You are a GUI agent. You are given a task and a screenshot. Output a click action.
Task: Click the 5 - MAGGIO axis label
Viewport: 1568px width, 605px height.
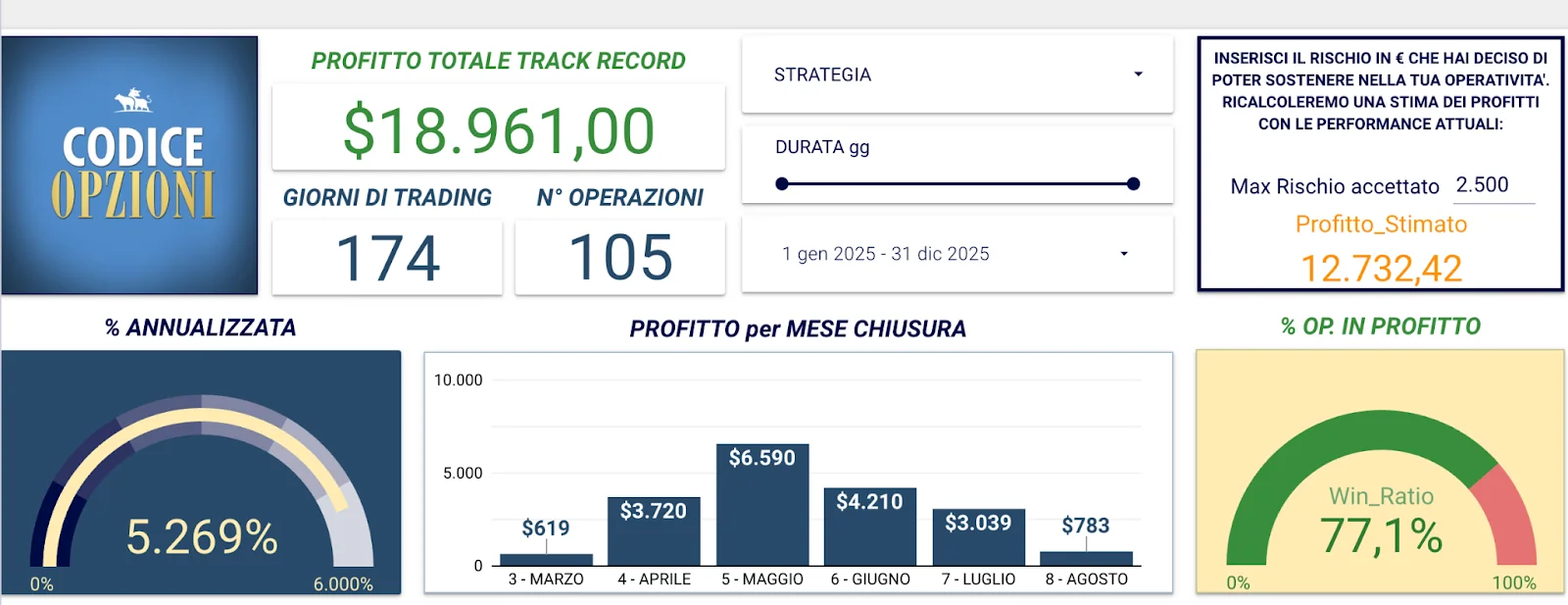(x=762, y=580)
